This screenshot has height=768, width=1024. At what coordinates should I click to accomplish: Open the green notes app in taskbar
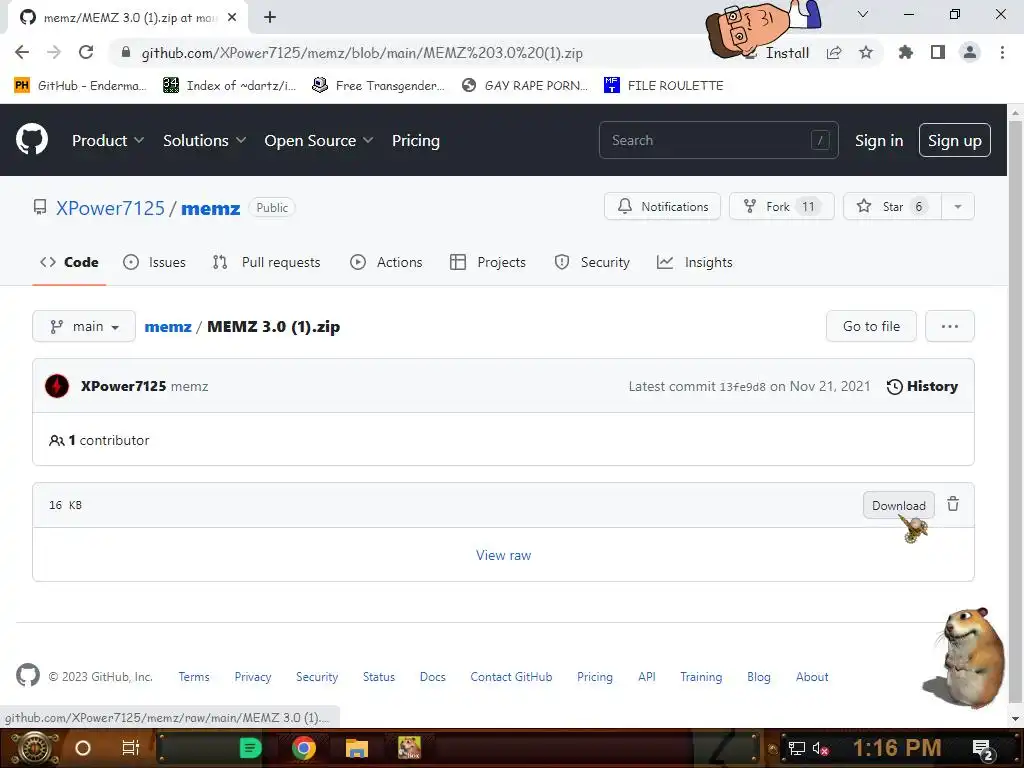click(x=250, y=747)
